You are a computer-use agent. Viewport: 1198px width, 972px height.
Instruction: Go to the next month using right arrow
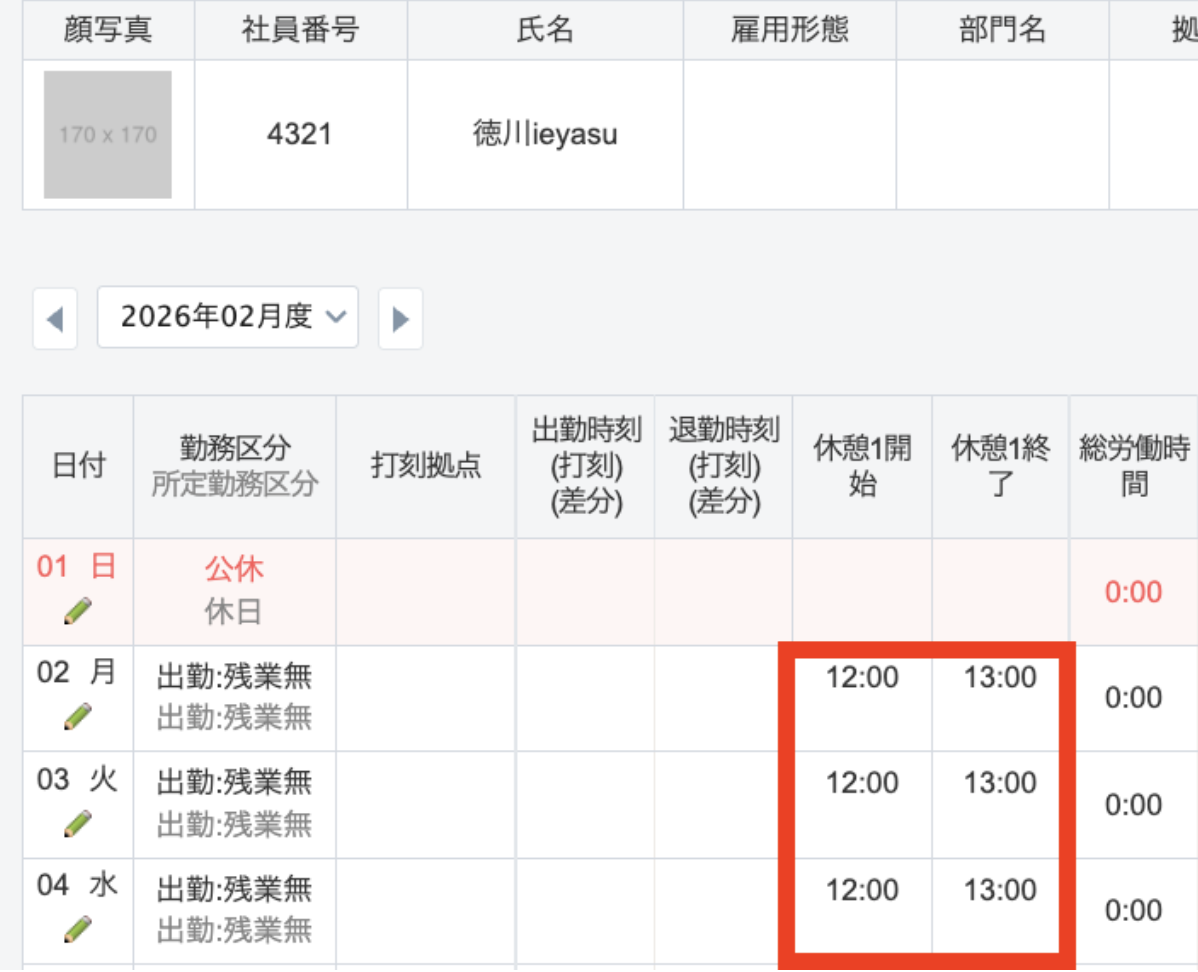point(400,319)
